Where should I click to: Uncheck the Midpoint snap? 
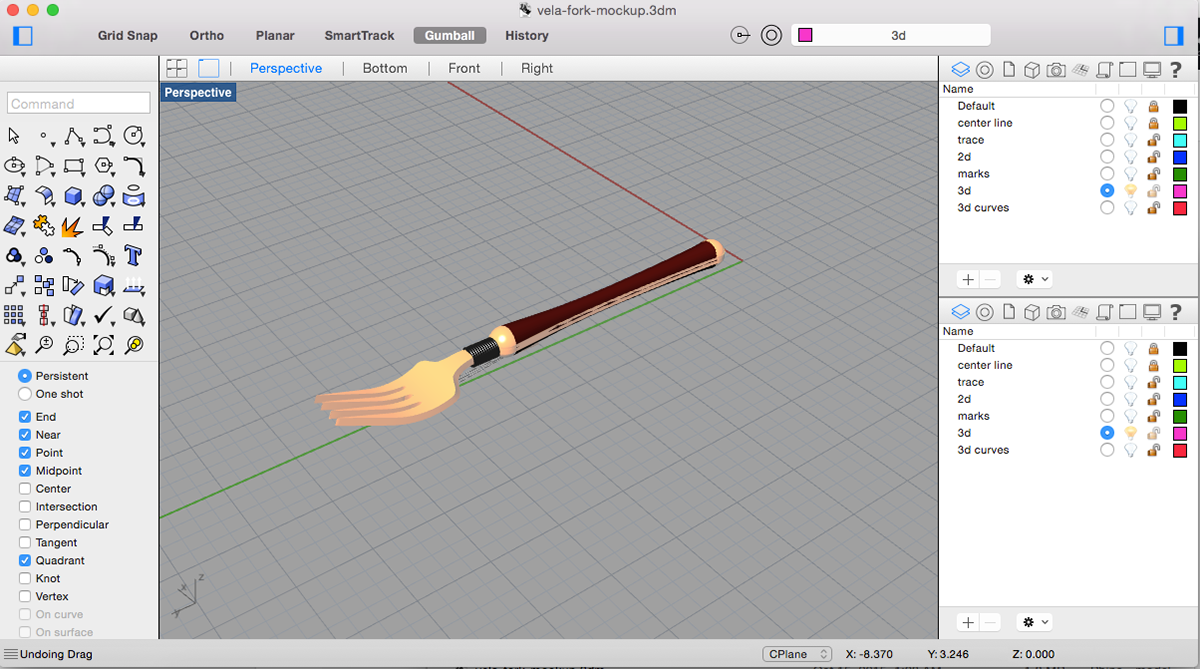(x=26, y=471)
